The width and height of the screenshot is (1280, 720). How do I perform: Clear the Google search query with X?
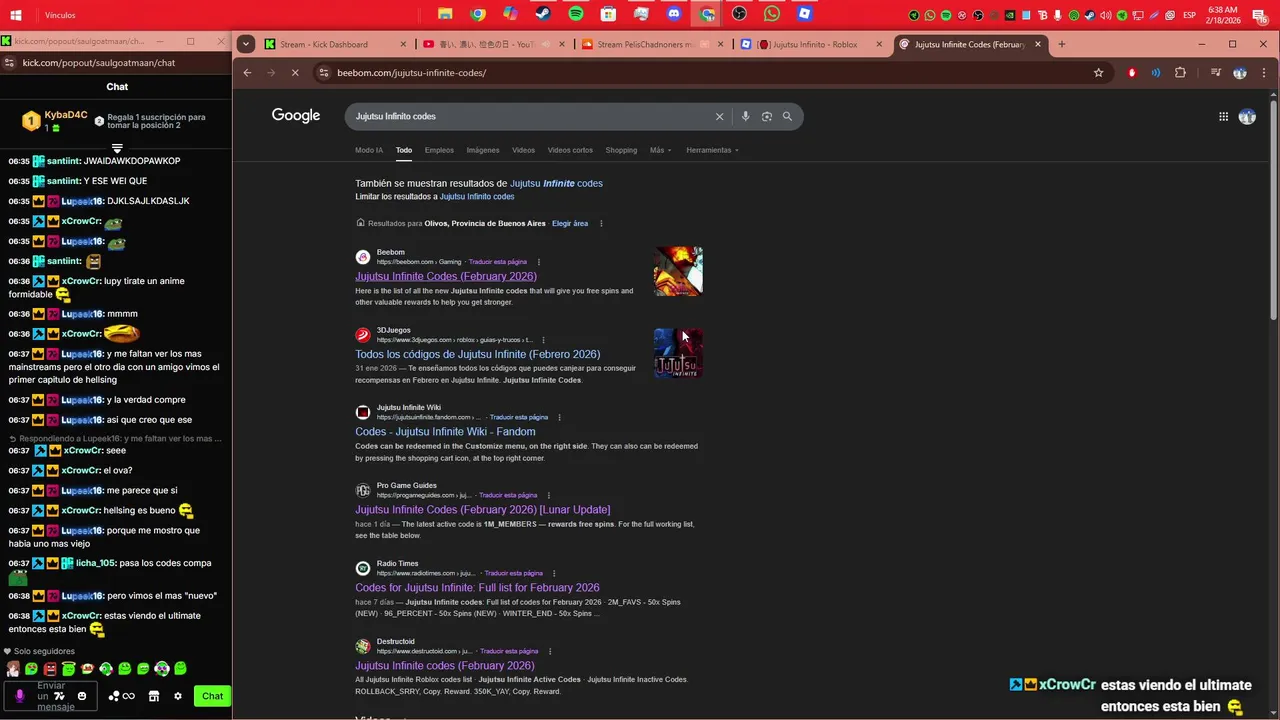719,116
